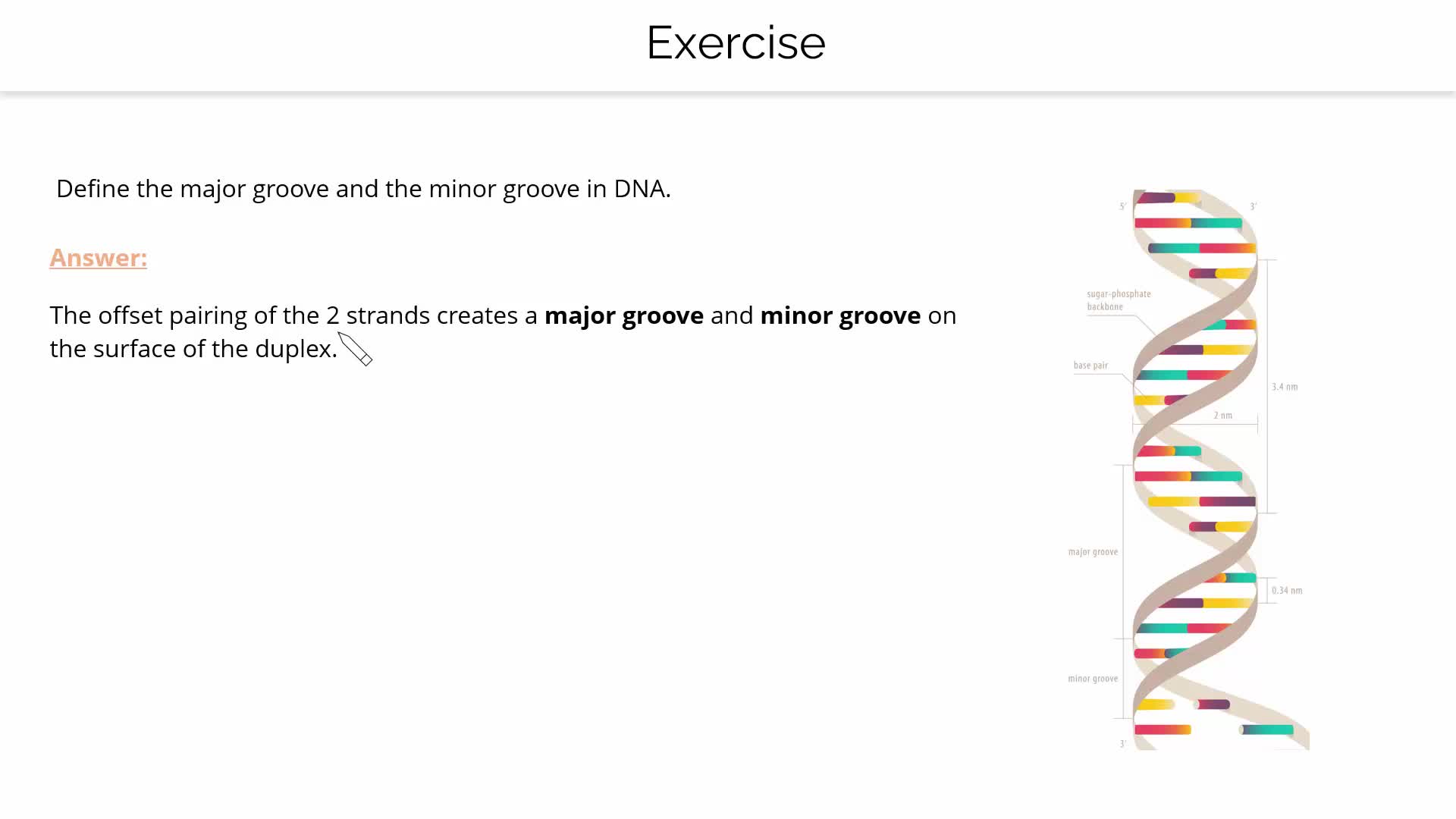This screenshot has height=819, width=1456.
Task: Click the underlined Answer: heading
Action: [99, 258]
